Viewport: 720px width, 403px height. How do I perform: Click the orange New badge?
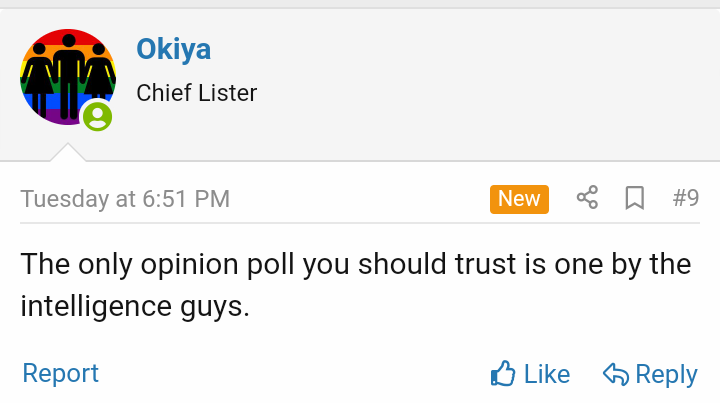519,198
